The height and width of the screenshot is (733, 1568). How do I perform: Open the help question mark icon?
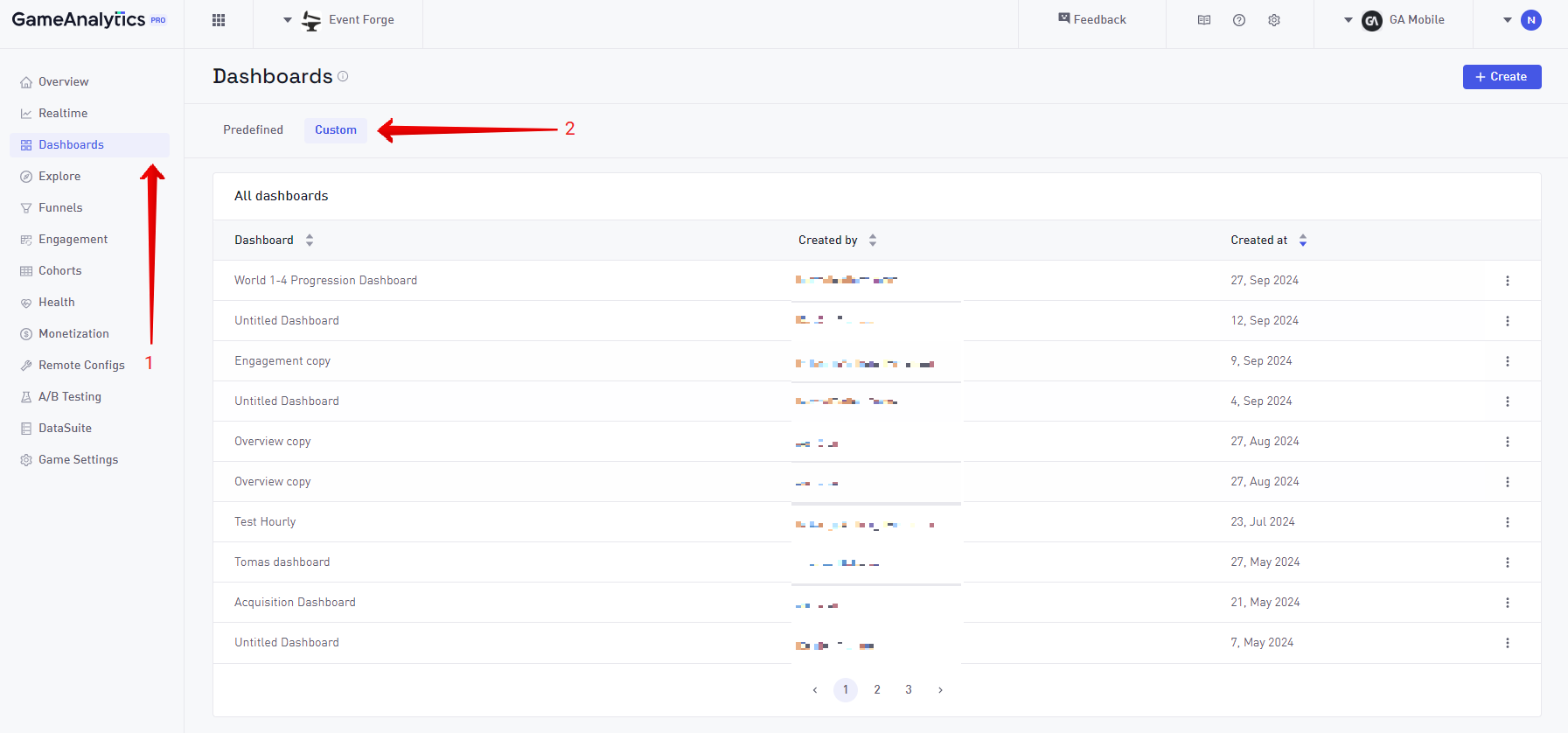point(1239,20)
